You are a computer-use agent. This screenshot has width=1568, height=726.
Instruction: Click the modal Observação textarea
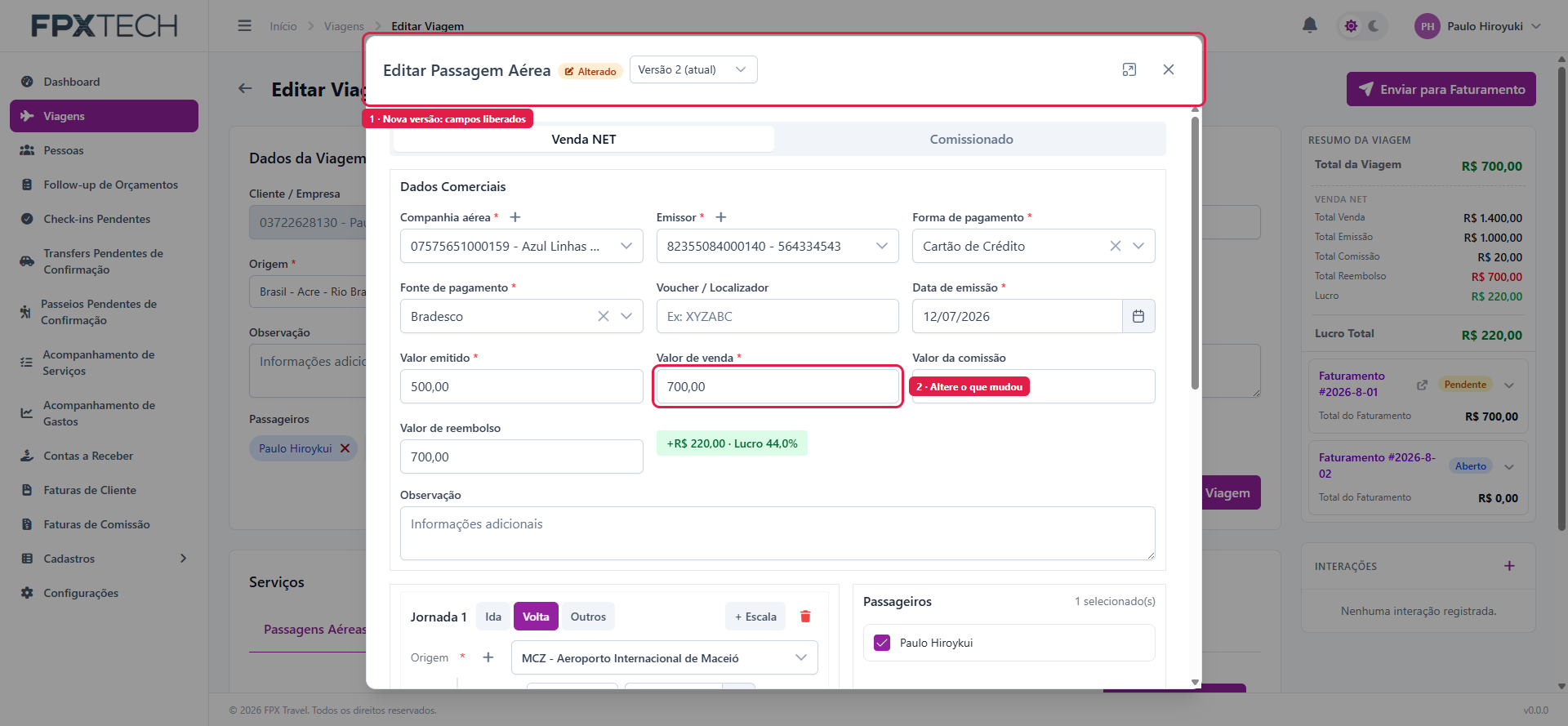[x=777, y=533]
